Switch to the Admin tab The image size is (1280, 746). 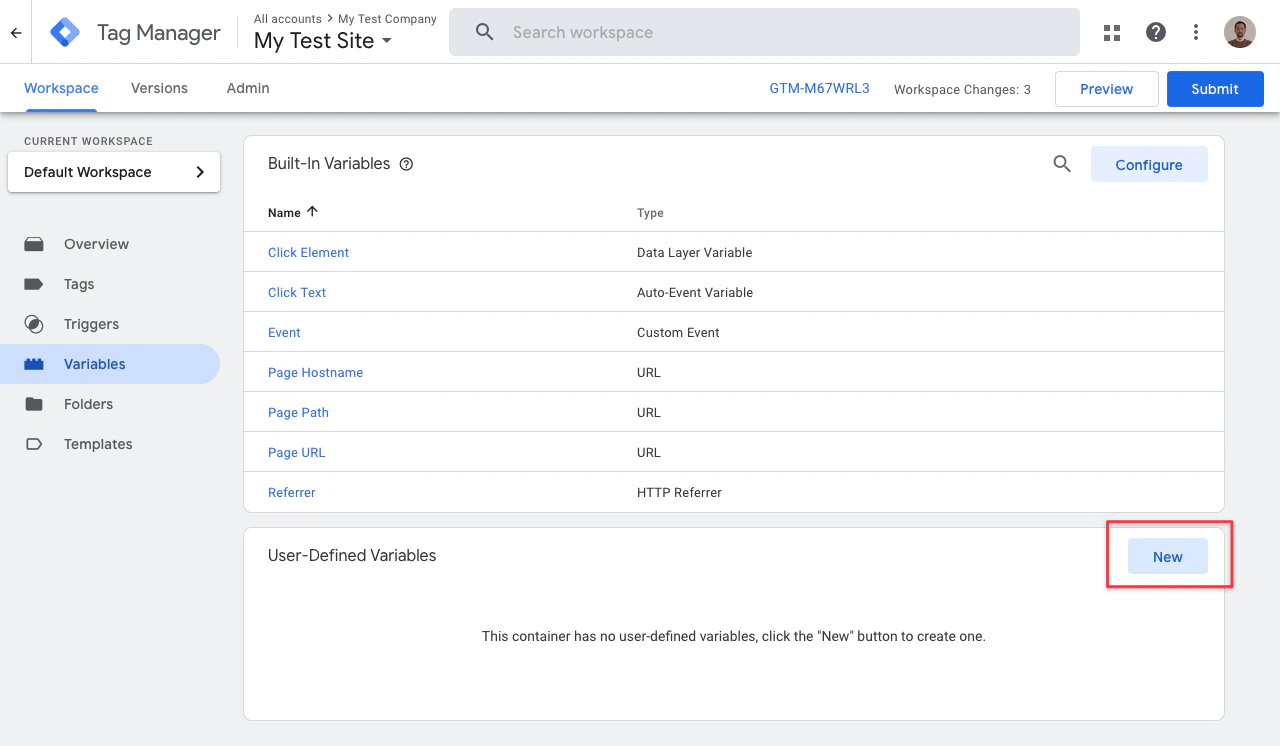click(247, 88)
